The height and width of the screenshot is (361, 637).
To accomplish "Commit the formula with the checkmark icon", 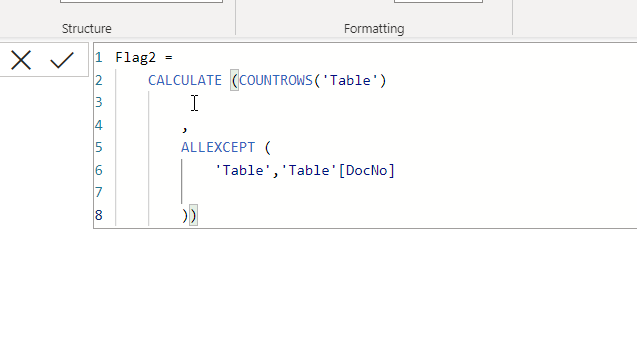I will click(x=62, y=60).
